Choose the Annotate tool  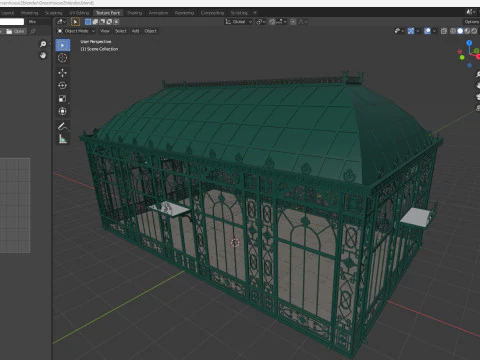[x=63, y=126]
